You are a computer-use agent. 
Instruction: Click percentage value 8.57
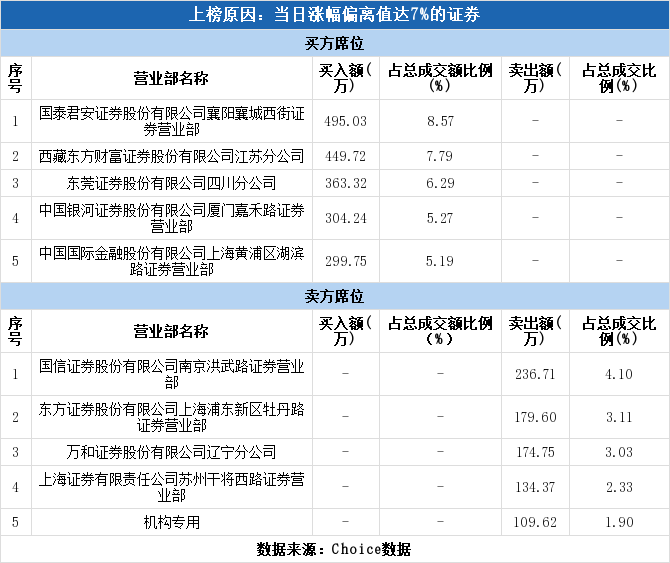coord(440,121)
